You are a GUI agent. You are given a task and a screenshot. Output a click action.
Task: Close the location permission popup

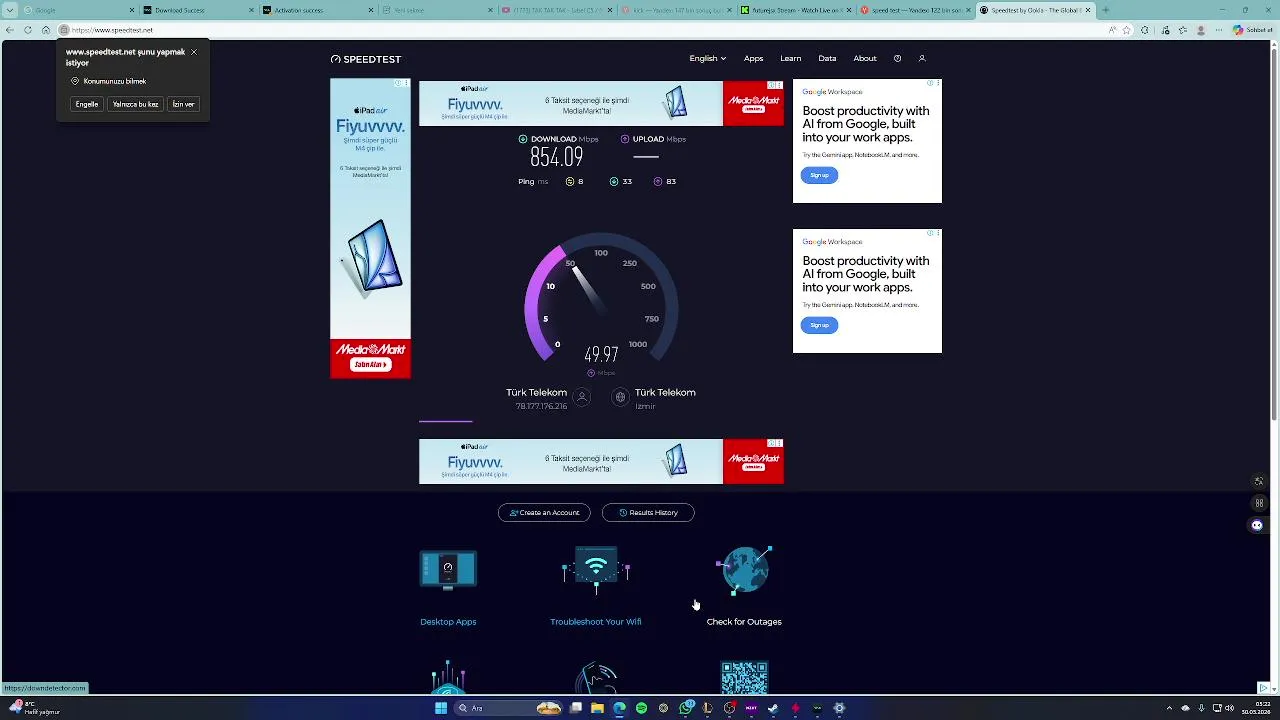[194, 52]
